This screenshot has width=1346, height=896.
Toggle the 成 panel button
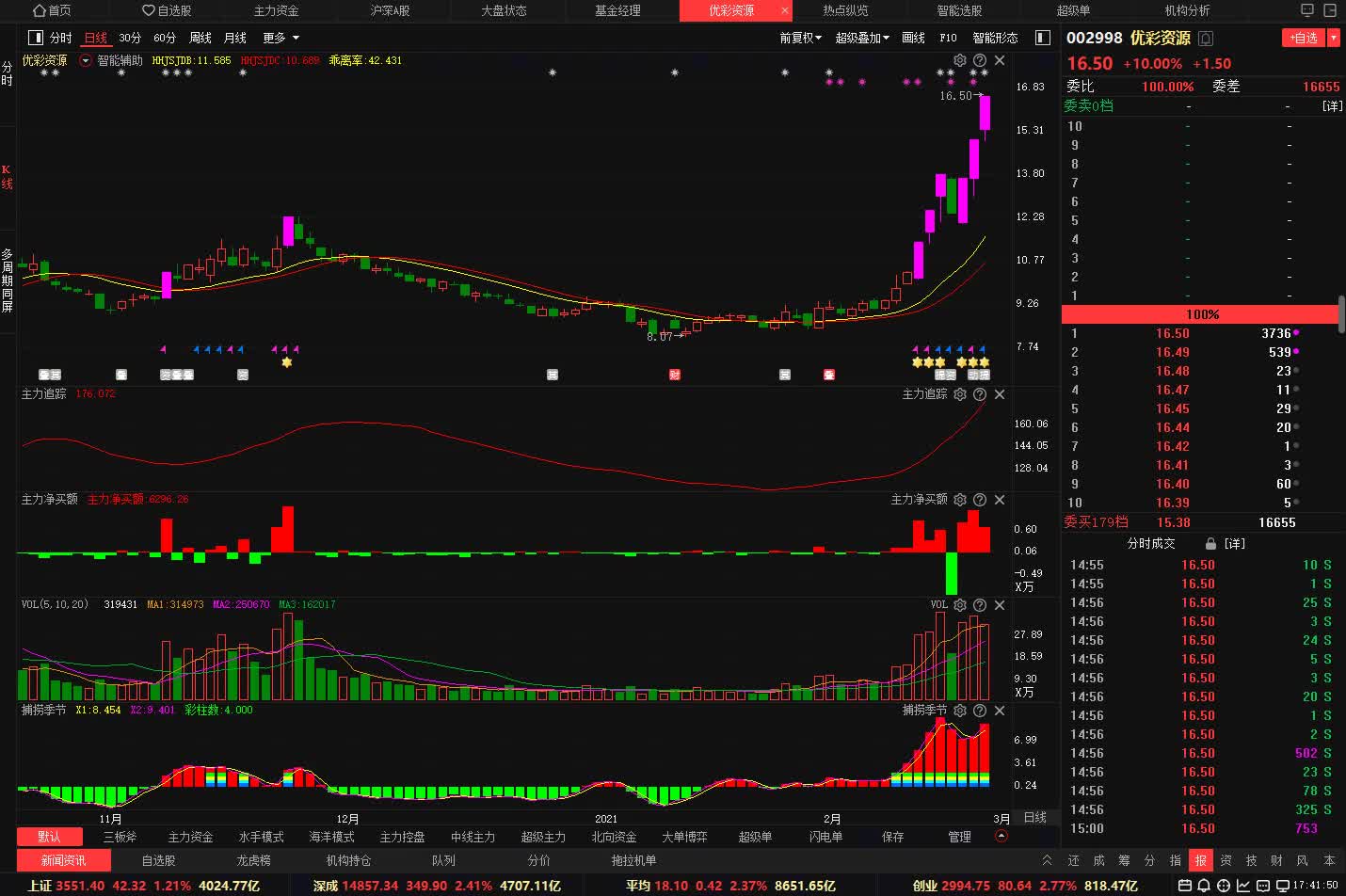pos(1098,860)
